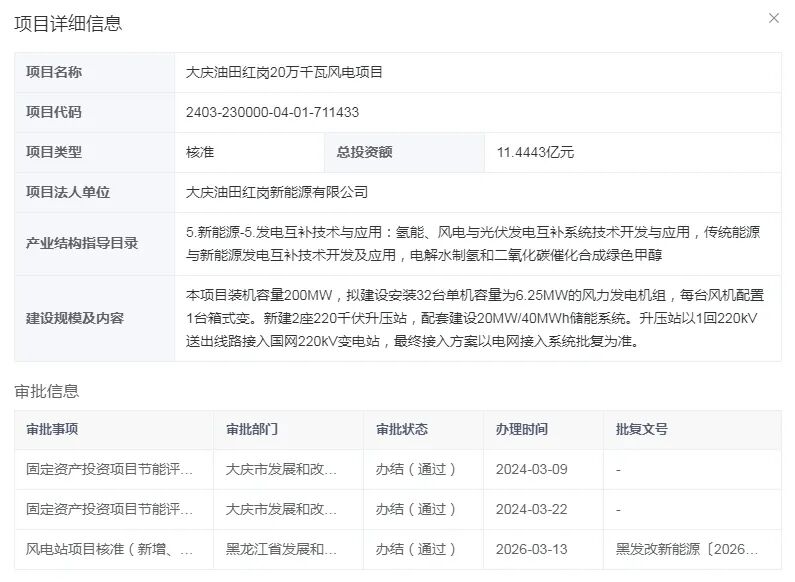Sort by the 办理时间 column header

[522, 429]
